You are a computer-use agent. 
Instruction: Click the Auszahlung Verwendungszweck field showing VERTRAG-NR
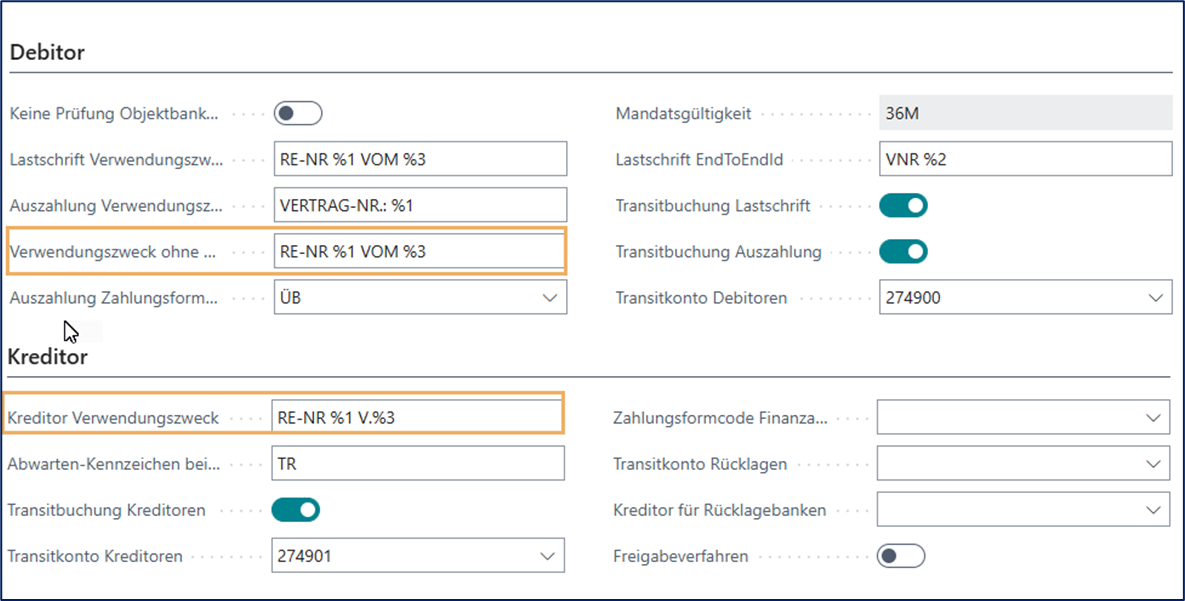point(420,204)
